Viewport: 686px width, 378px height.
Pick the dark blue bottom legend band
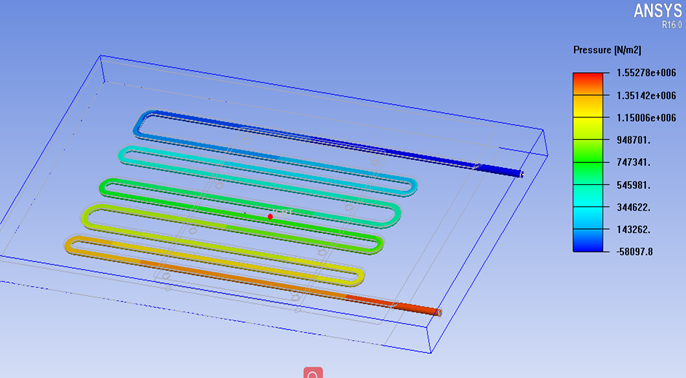tap(588, 240)
